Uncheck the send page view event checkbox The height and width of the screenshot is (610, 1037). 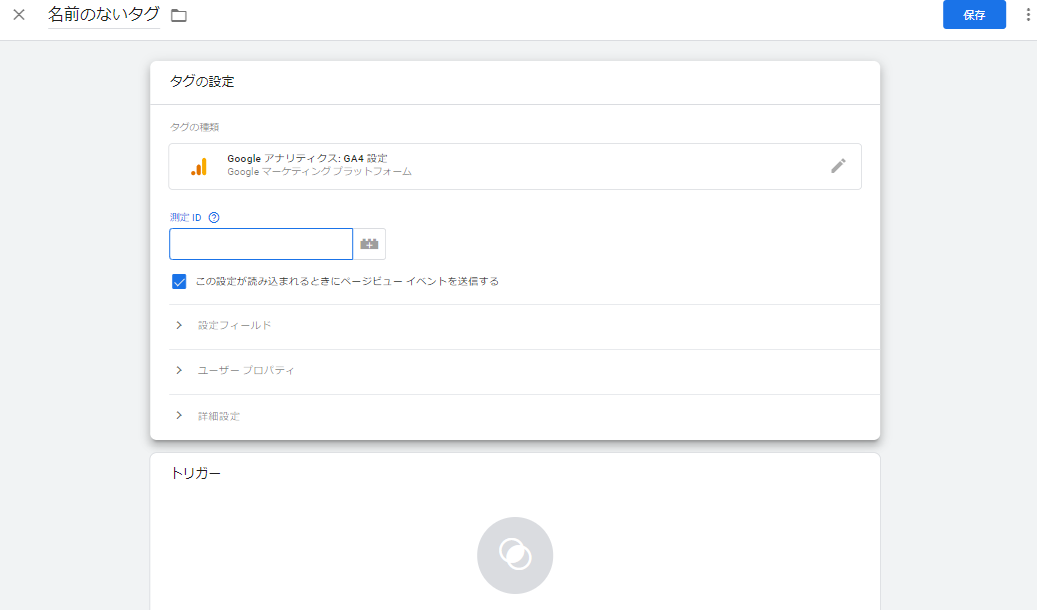tap(179, 282)
